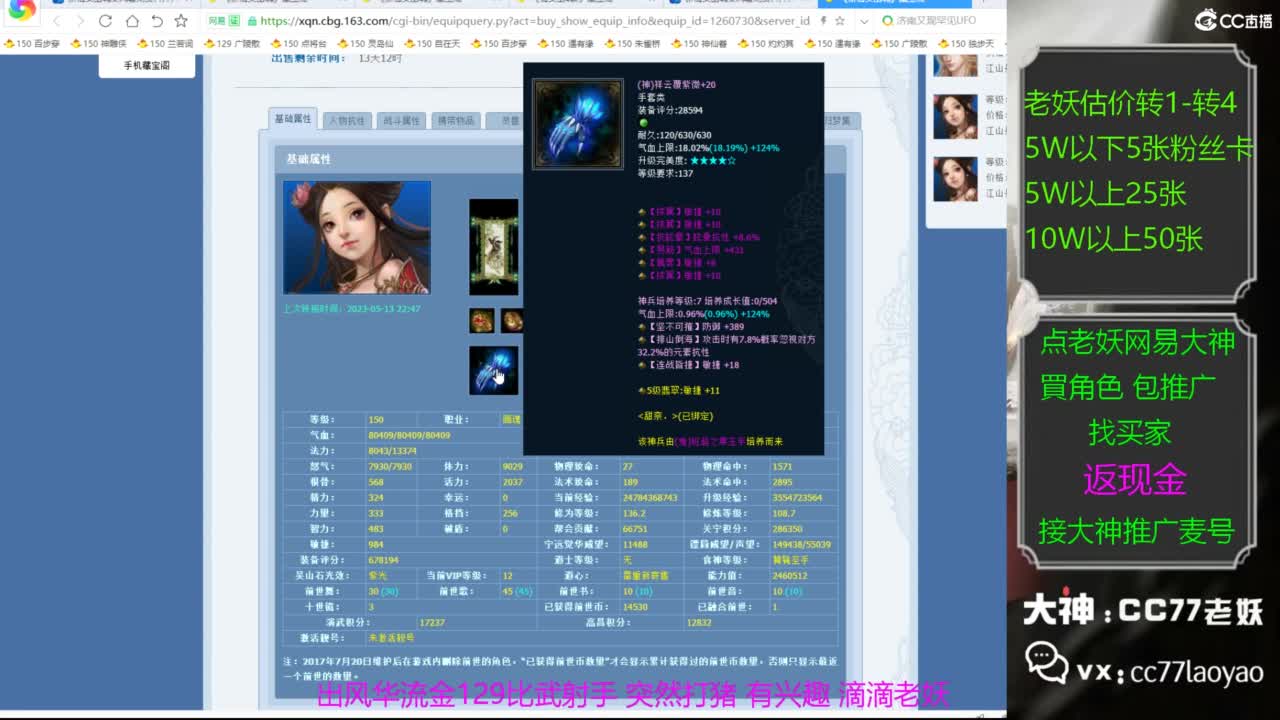This screenshot has height=720, width=1280.
Task: Click the 手机藏宝阁 menu item
Action: (x=147, y=65)
